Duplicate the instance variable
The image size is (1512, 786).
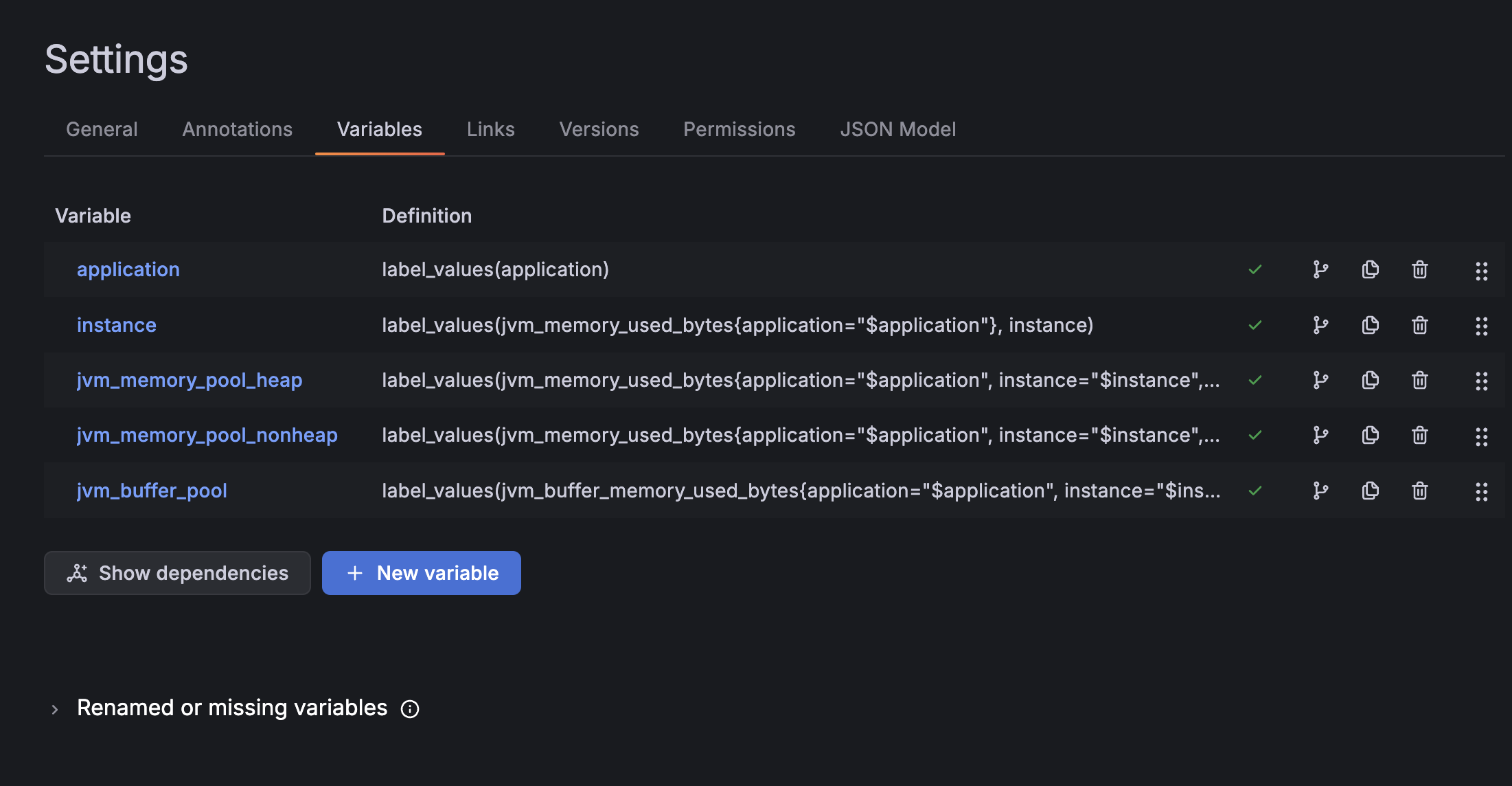(x=1370, y=325)
